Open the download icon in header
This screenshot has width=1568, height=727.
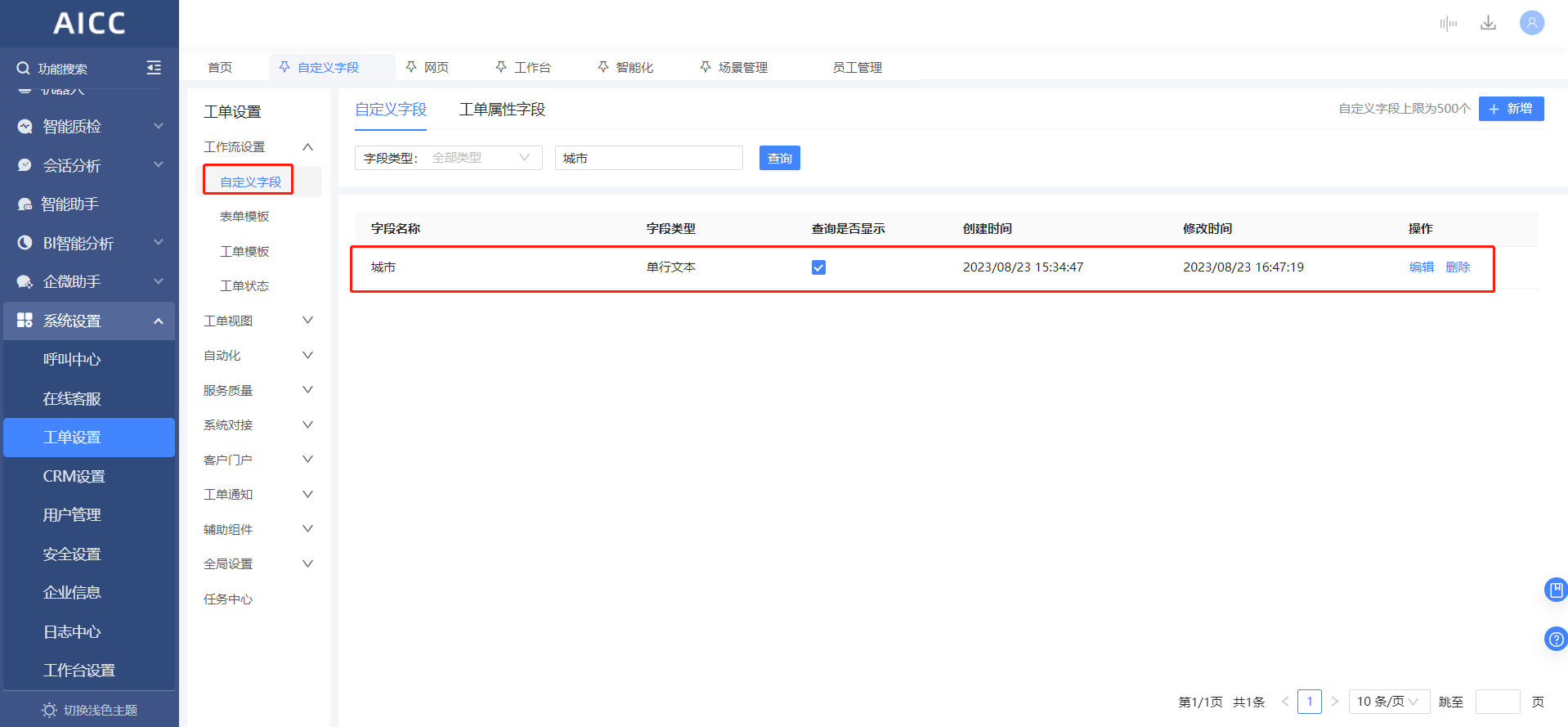click(x=1488, y=23)
